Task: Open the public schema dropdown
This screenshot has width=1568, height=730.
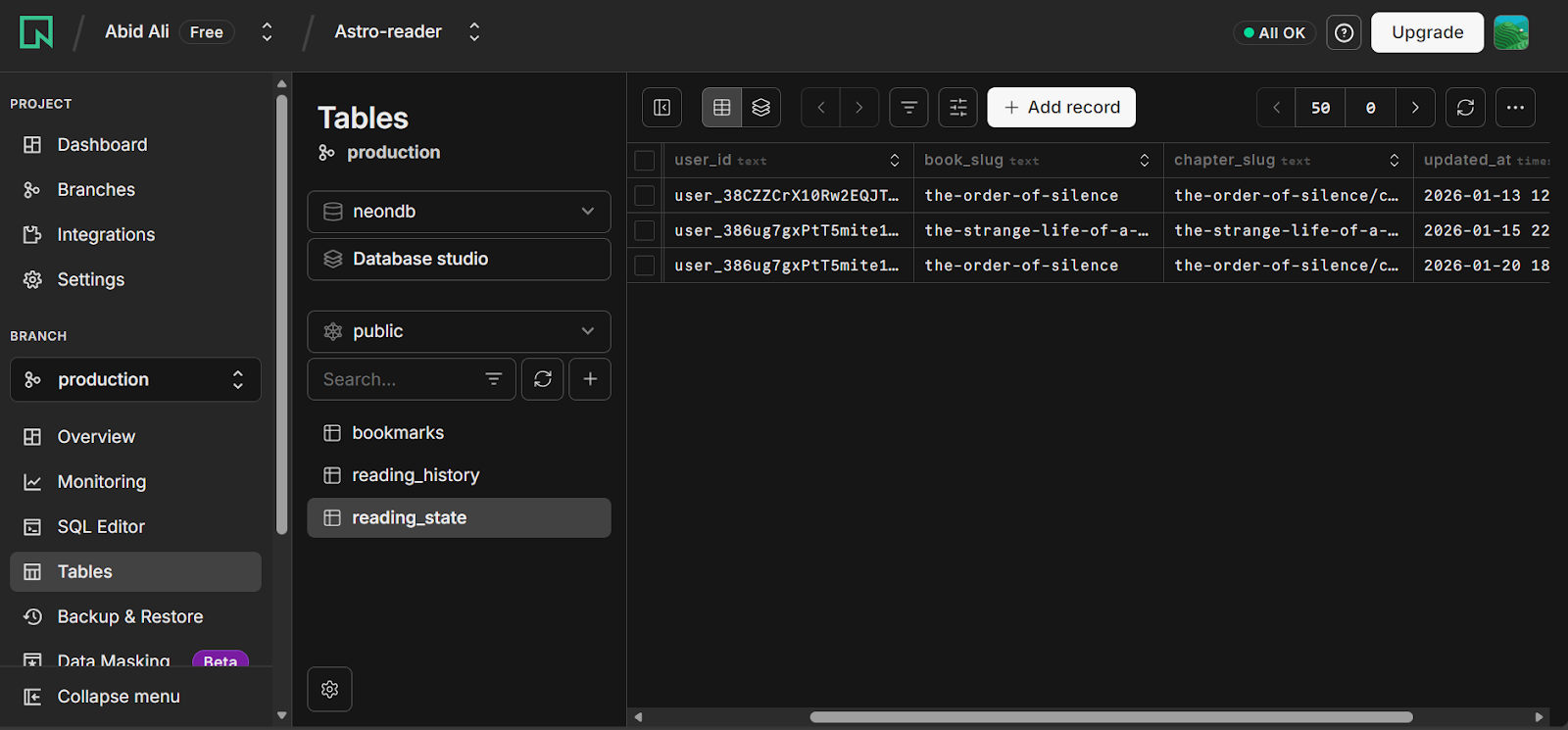Action: [x=459, y=332]
